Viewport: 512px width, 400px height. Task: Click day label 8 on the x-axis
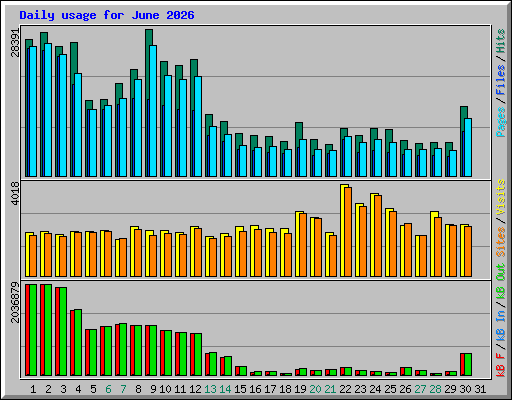(x=138, y=389)
